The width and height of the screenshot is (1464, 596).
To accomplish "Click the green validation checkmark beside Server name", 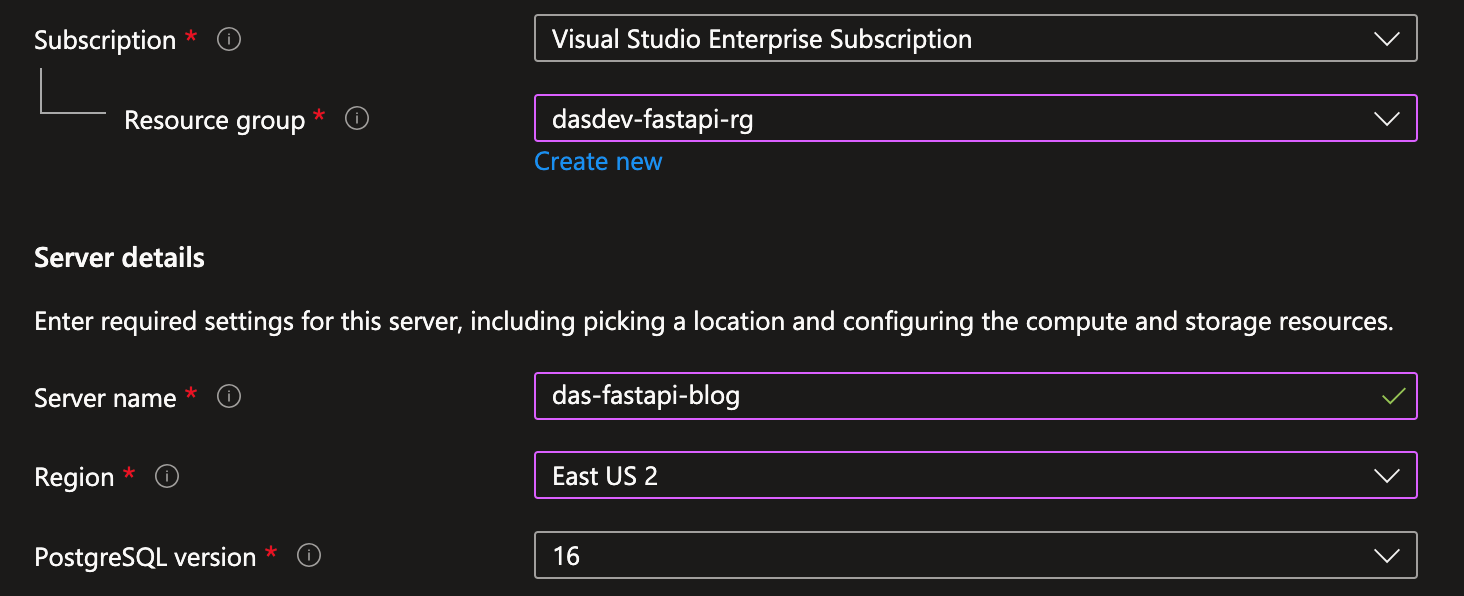I will point(1391,396).
